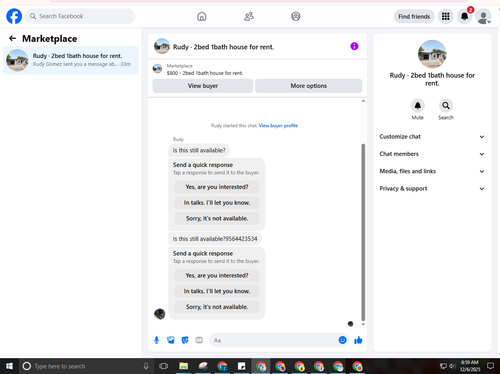Expand the Privacy & support section

pos(432,189)
